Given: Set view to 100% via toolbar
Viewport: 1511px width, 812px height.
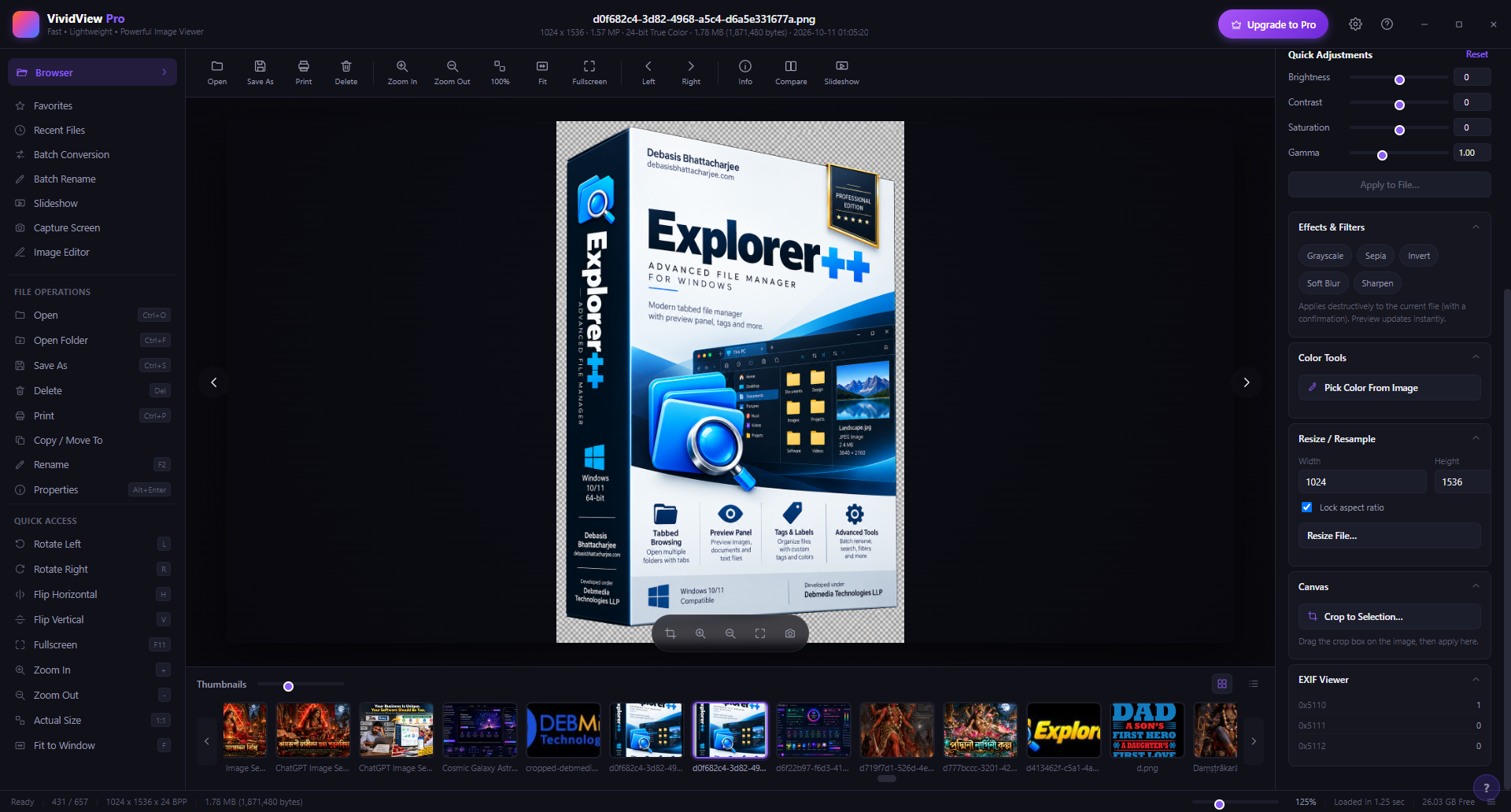Looking at the screenshot, I should coord(500,72).
